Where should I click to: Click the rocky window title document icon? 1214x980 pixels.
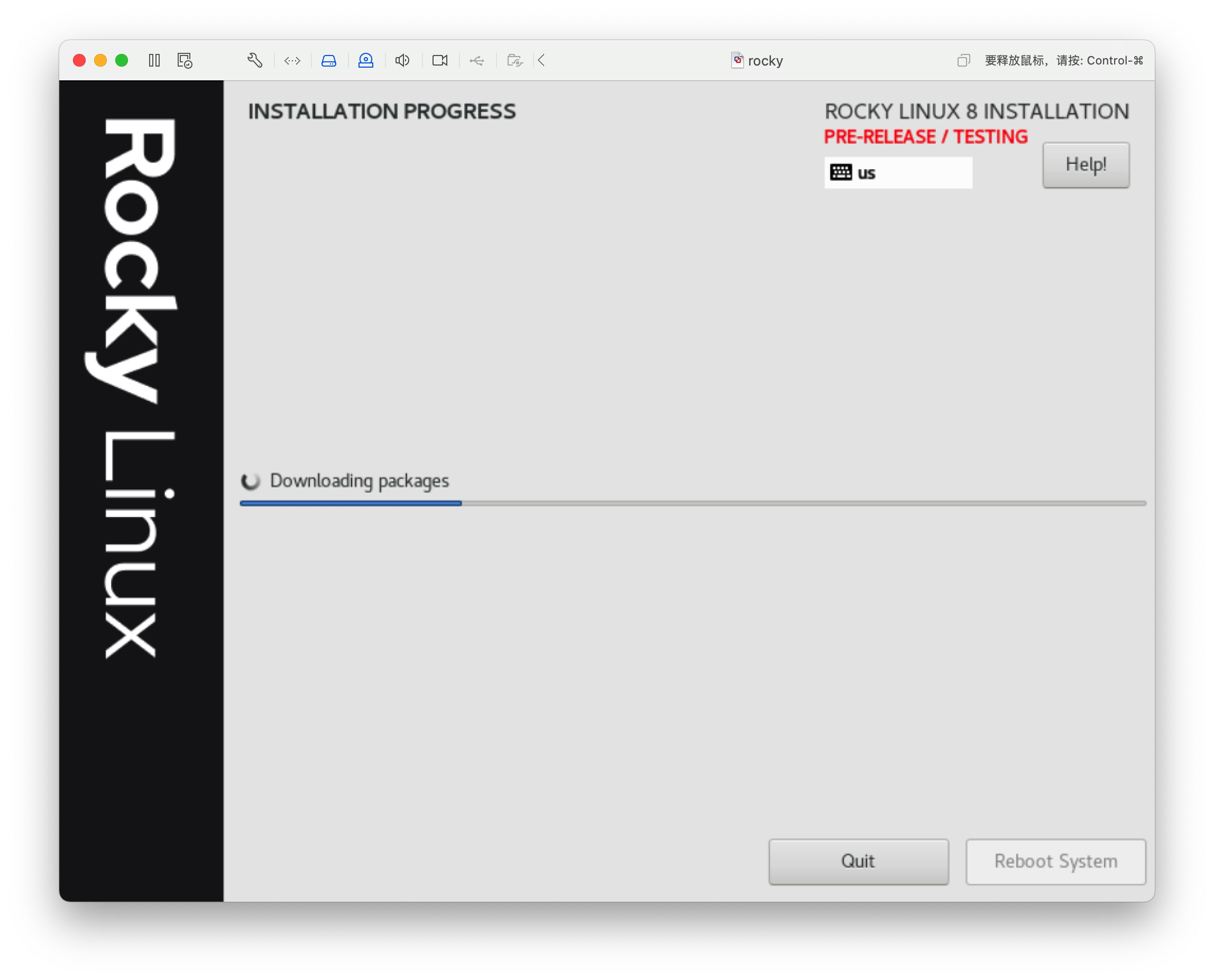click(x=737, y=60)
